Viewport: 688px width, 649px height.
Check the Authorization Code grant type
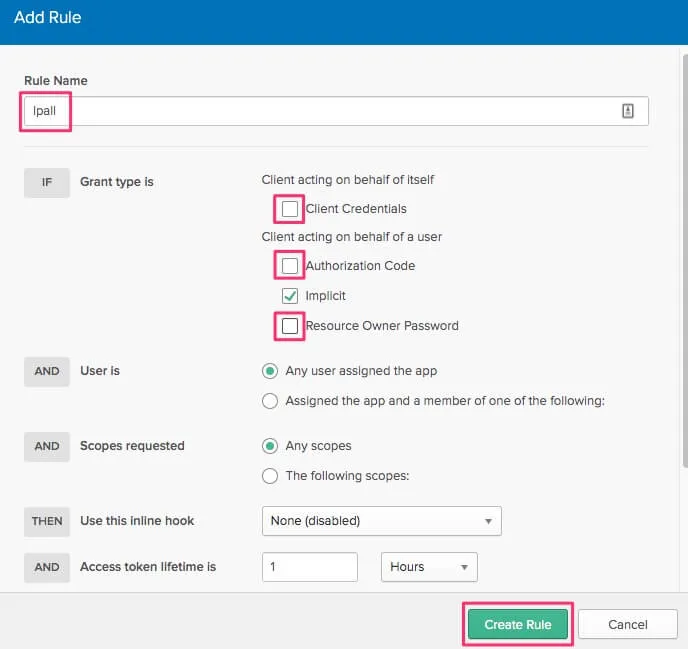point(290,266)
